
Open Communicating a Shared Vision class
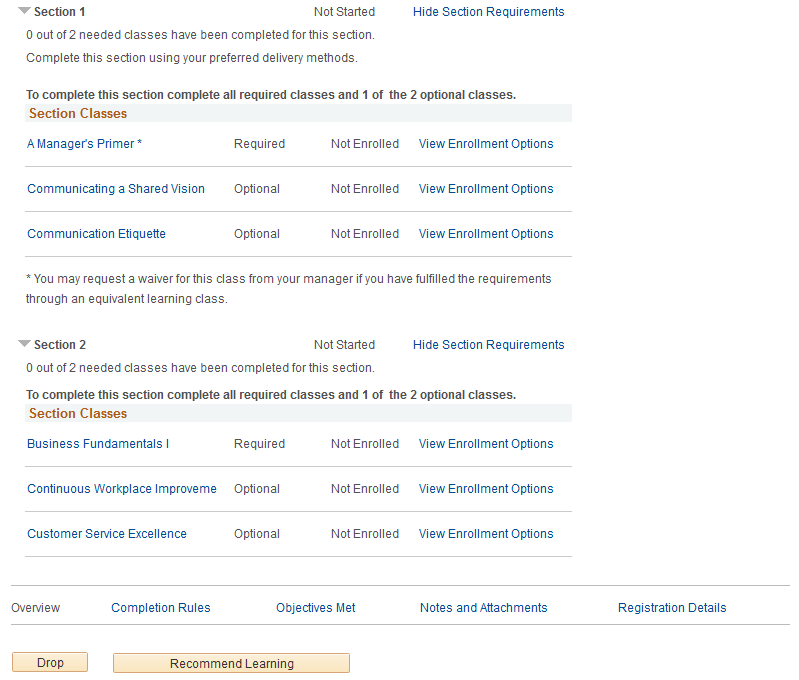pos(116,189)
